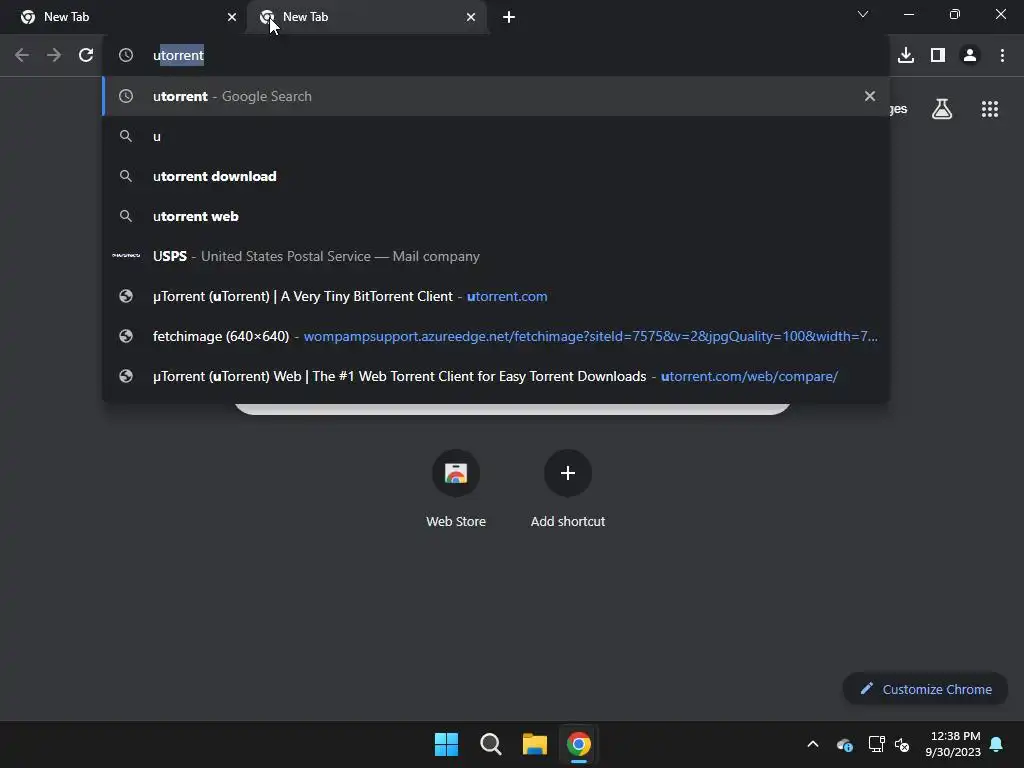The image size is (1024, 768).
Task: Open the Search Labs flask icon
Action: (x=942, y=109)
